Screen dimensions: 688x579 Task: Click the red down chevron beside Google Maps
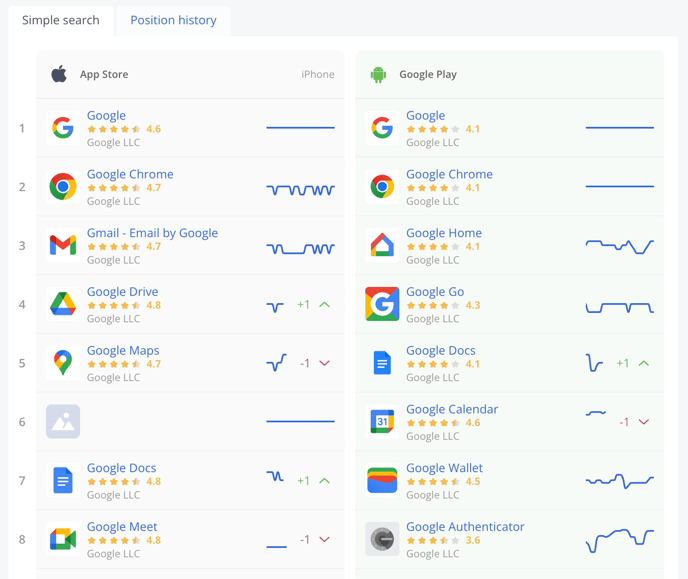[x=324, y=363]
